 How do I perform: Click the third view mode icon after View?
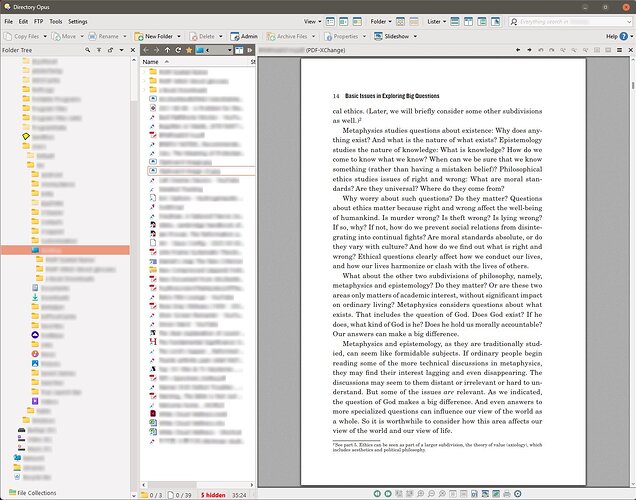[357, 21]
